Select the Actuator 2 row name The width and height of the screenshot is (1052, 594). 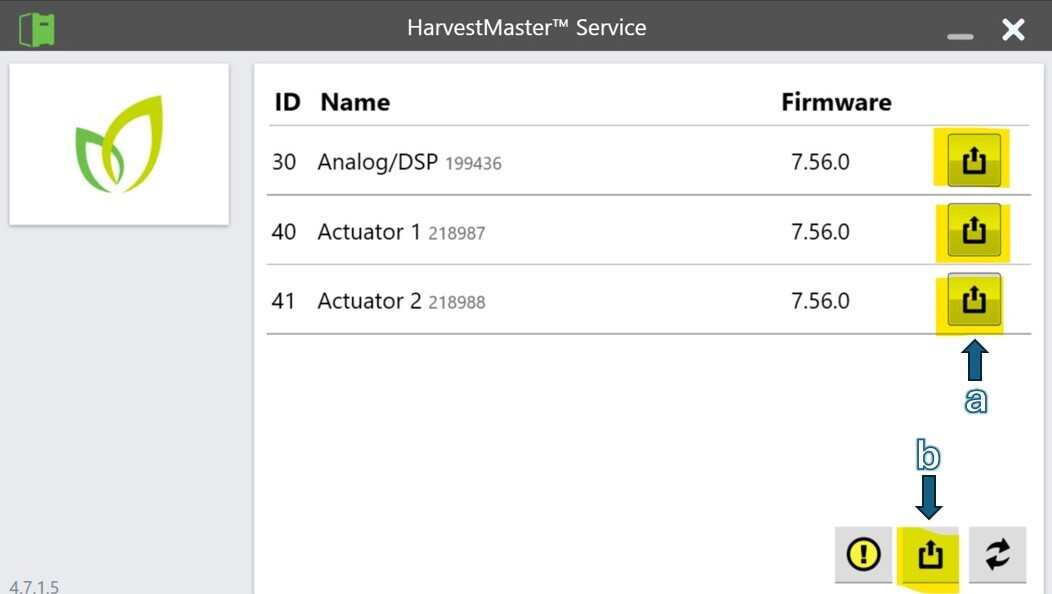[x=369, y=301]
